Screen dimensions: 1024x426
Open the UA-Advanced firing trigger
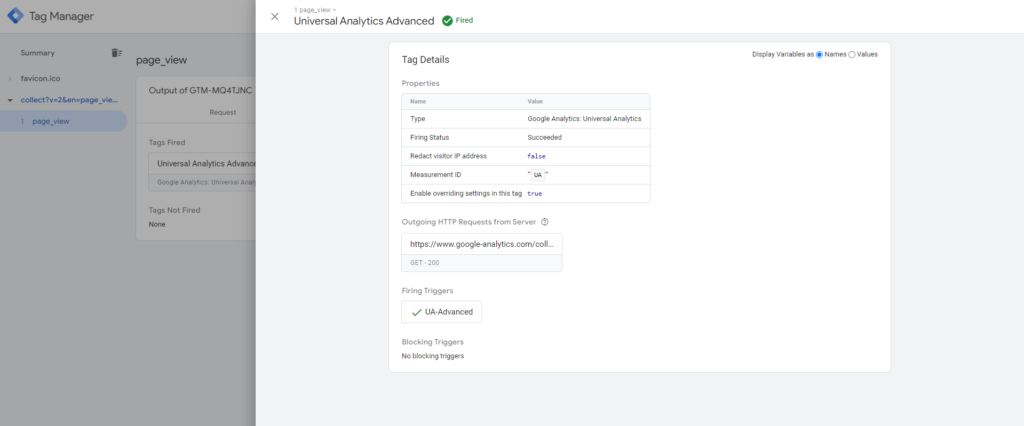point(441,312)
